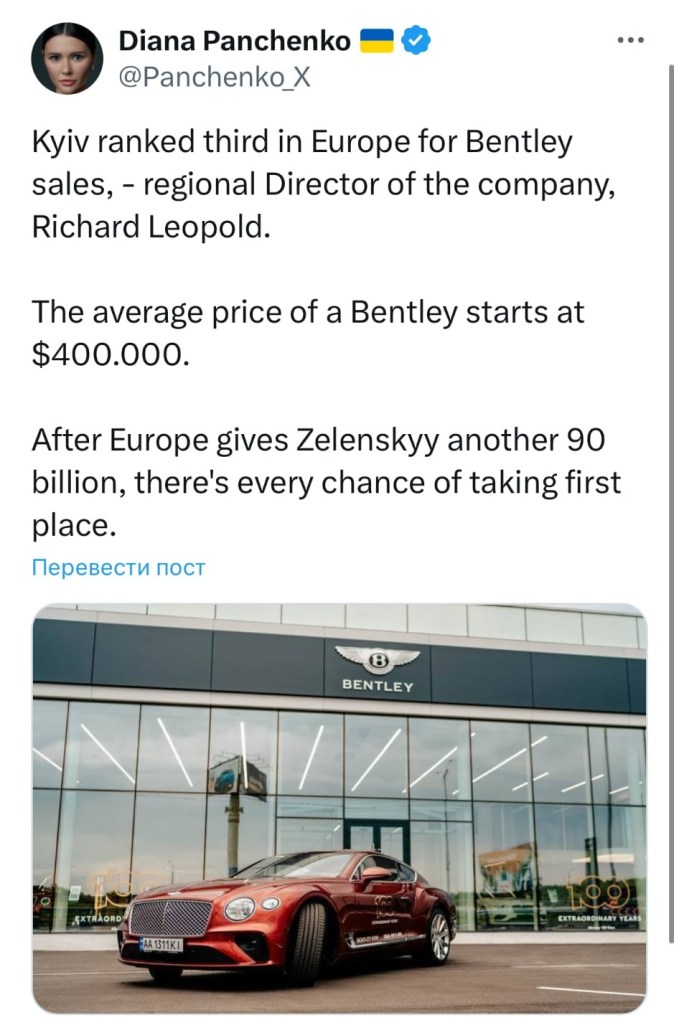Image resolution: width=679 pixels, height=1023 pixels.
Task: Click the Bentley winged logo on the facade
Action: pos(377,659)
